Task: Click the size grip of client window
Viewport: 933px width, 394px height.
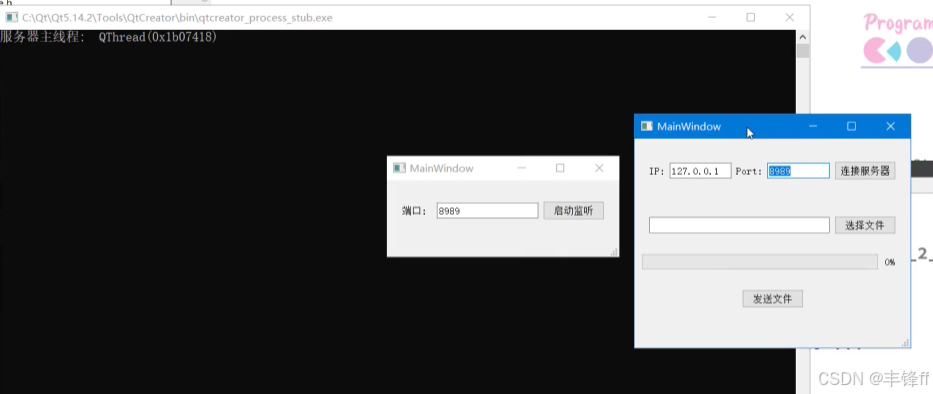Action: tap(906, 343)
